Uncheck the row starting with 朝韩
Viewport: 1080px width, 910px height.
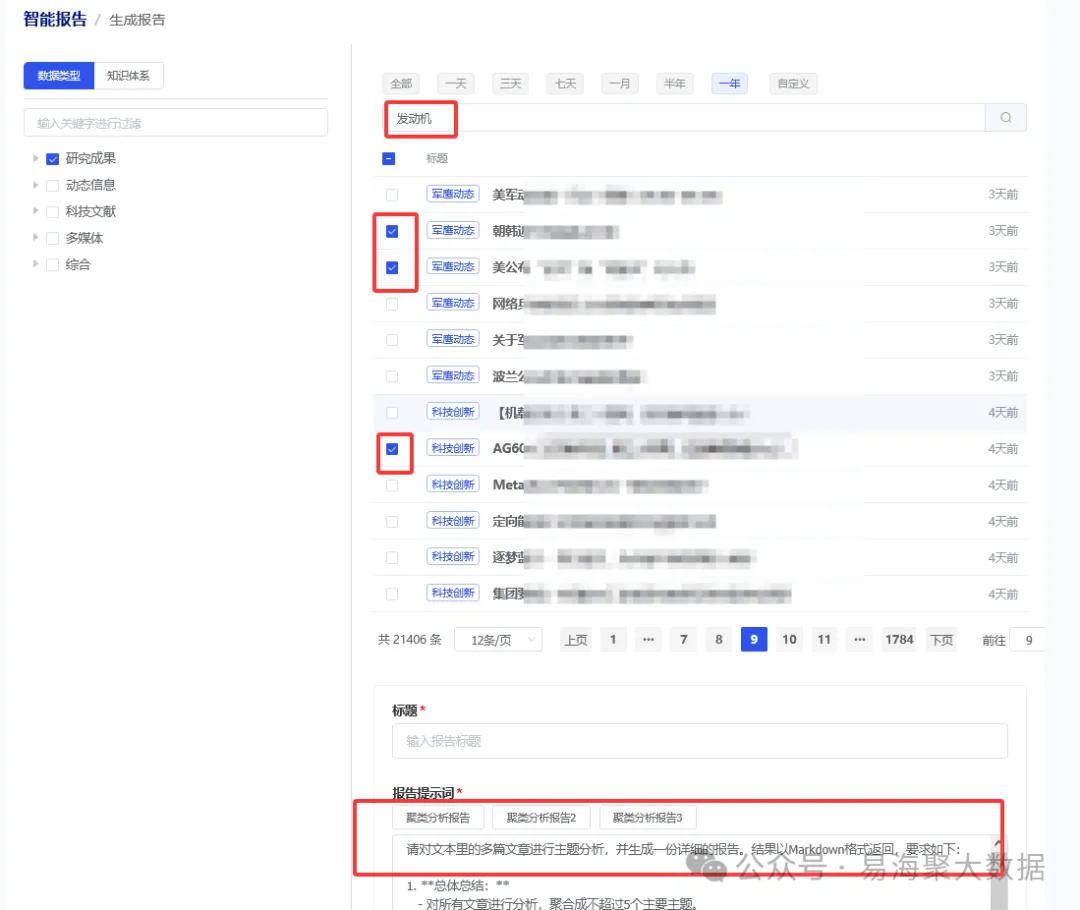(392, 231)
